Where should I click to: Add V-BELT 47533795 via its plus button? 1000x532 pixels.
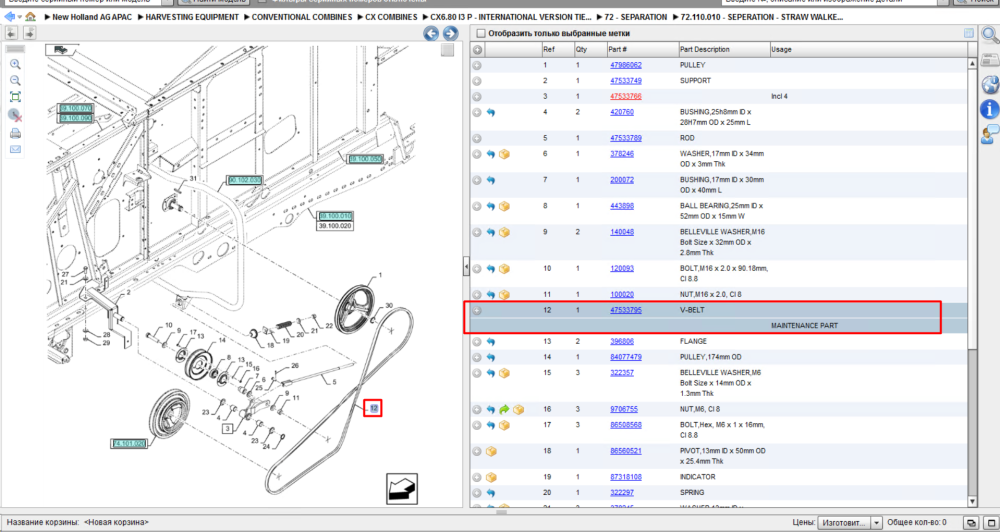point(476,311)
